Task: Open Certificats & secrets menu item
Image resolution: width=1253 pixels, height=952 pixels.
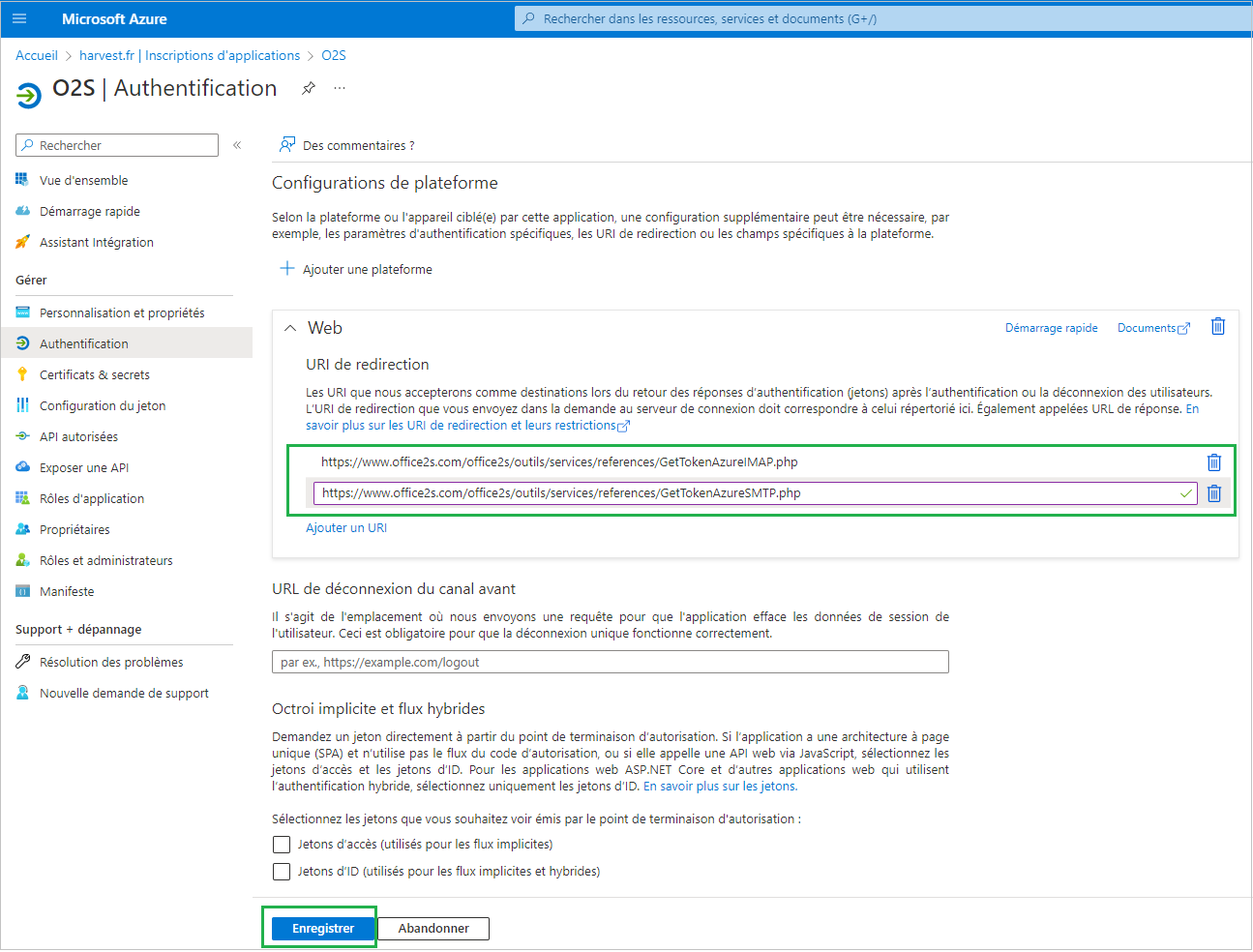Action: click(95, 374)
